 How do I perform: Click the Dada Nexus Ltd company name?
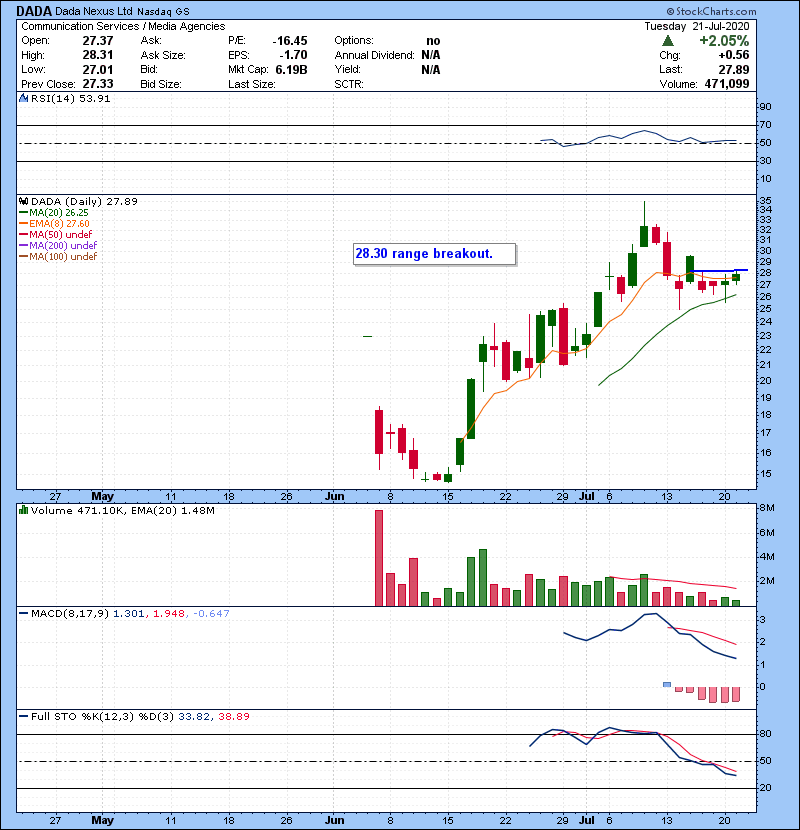click(94, 12)
